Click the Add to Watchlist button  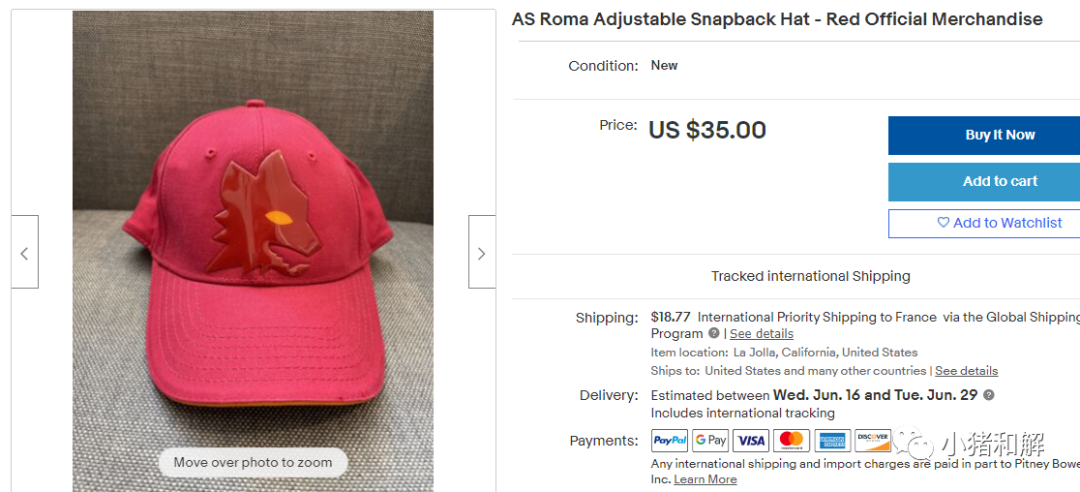coord(999,223)
